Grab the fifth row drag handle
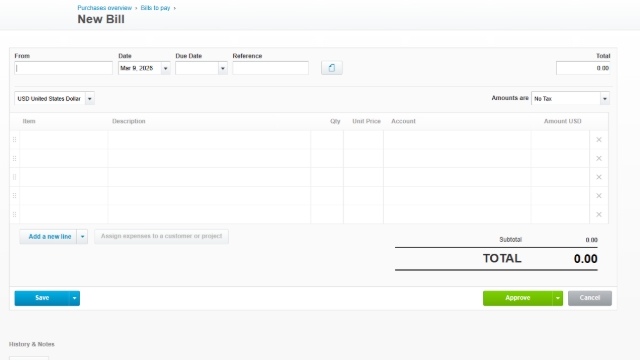 click(x=14, y=215)
